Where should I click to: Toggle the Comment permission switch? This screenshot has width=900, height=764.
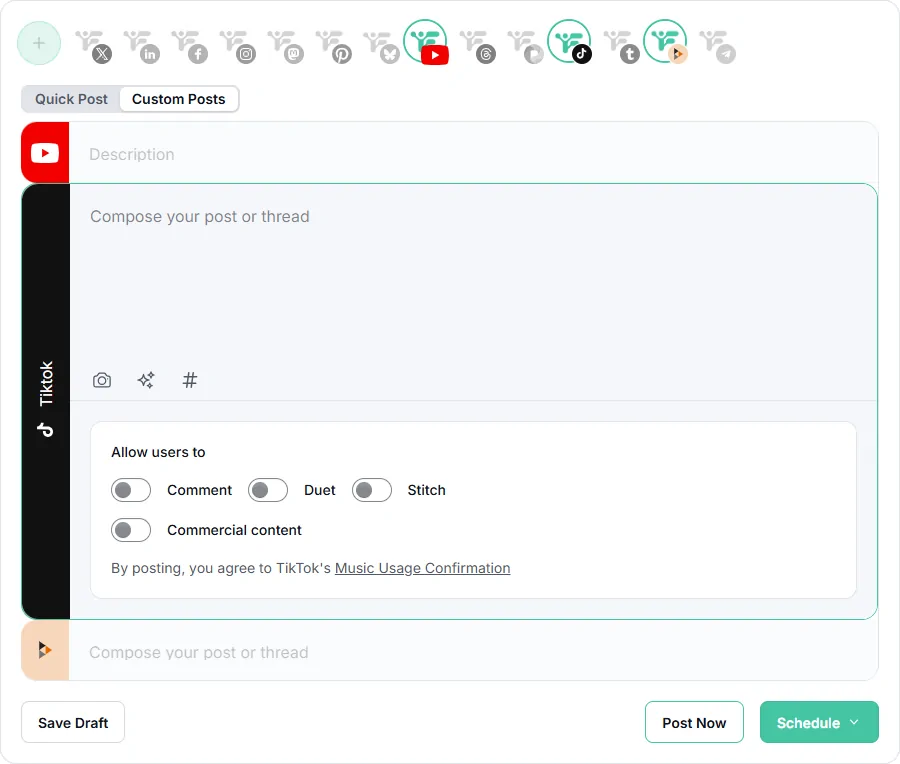(131, 490)
